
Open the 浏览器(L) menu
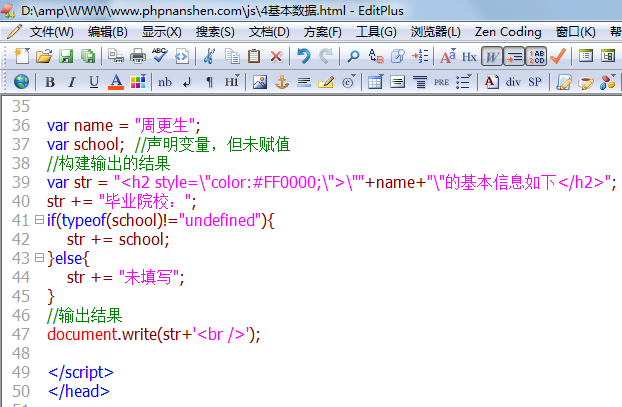[436, 32]
